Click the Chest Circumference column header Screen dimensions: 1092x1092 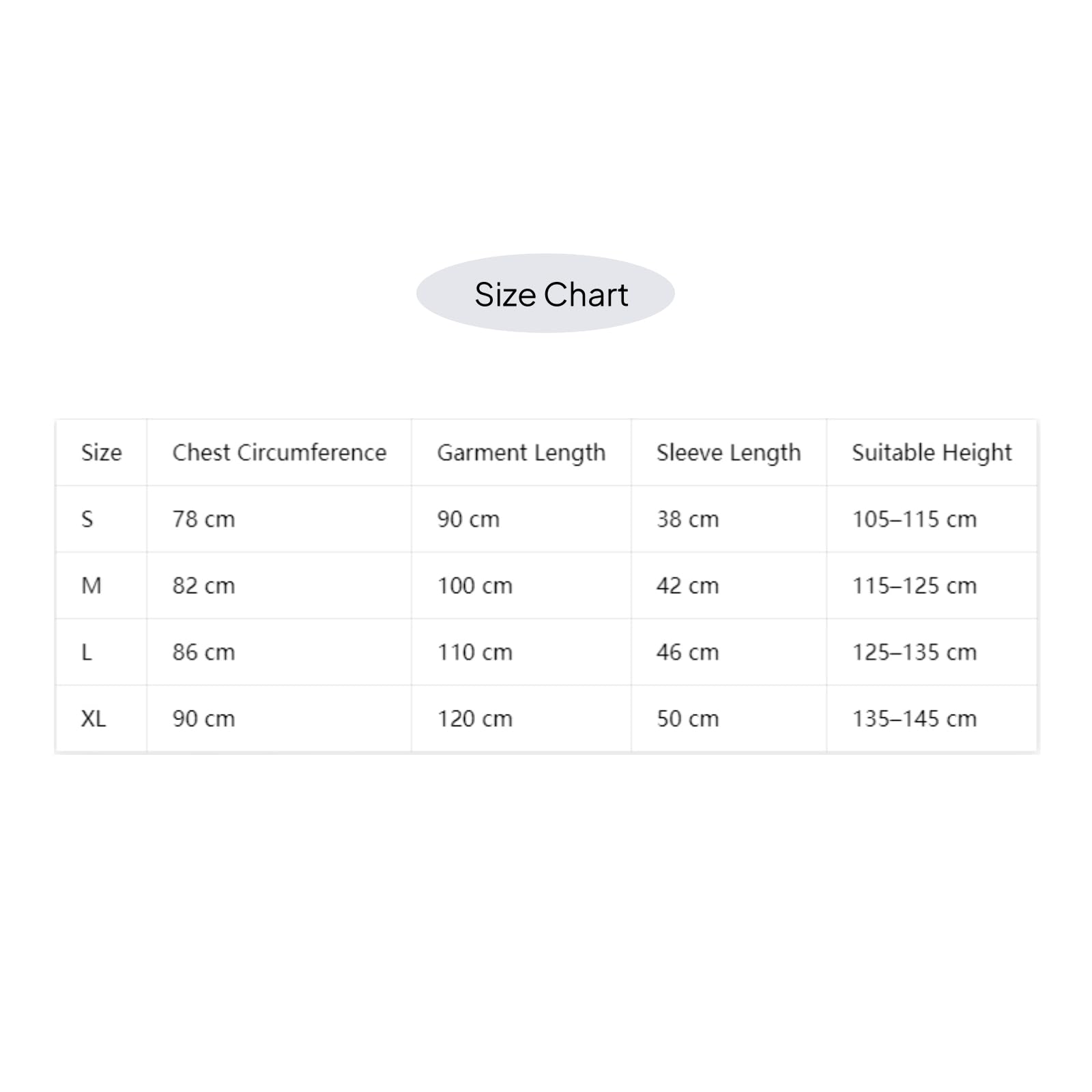pos(279,452)
